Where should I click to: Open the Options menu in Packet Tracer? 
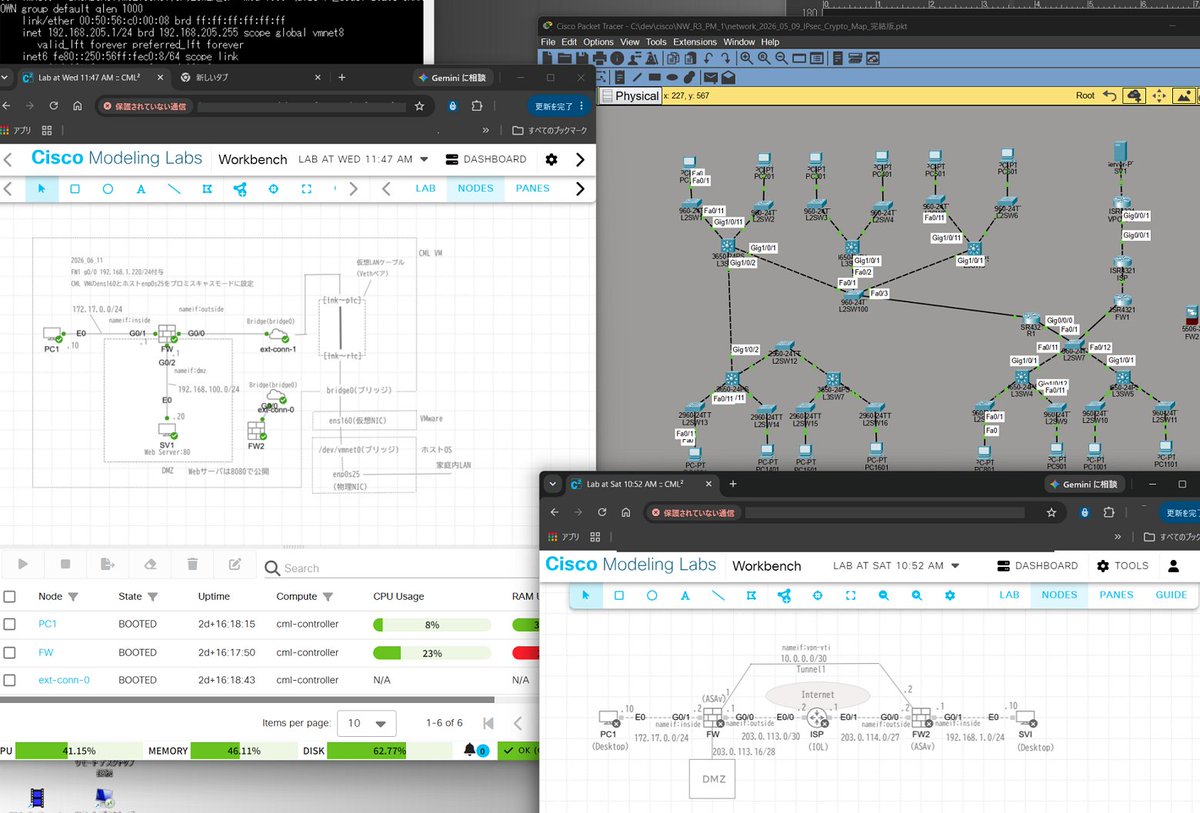tap(598, 42)
